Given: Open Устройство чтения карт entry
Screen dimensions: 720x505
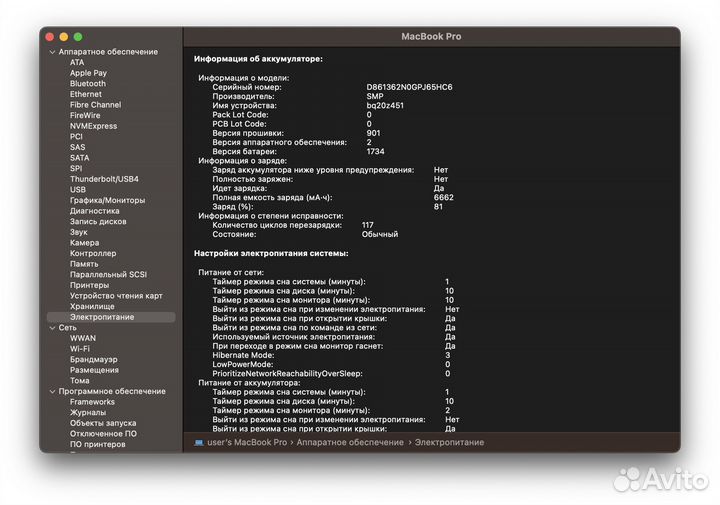Looking at the screenshot, I should coord(116,296).
